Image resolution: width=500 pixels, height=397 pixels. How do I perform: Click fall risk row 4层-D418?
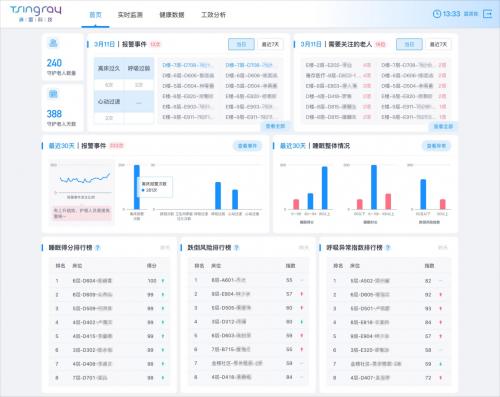(x=248, y=377)
